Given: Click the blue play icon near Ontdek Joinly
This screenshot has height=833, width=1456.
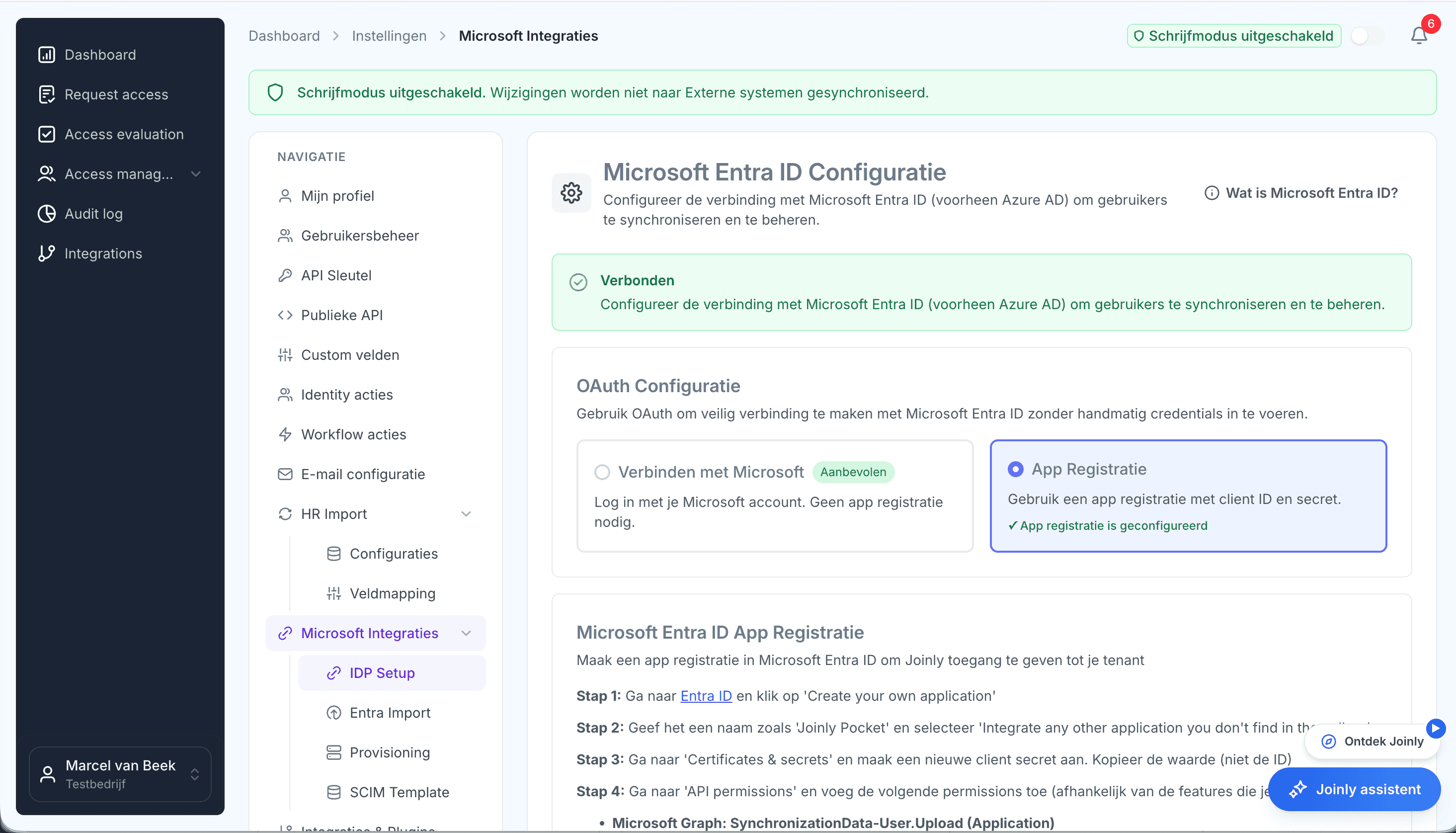Looking at the screenshot, I should [1436, 728].
